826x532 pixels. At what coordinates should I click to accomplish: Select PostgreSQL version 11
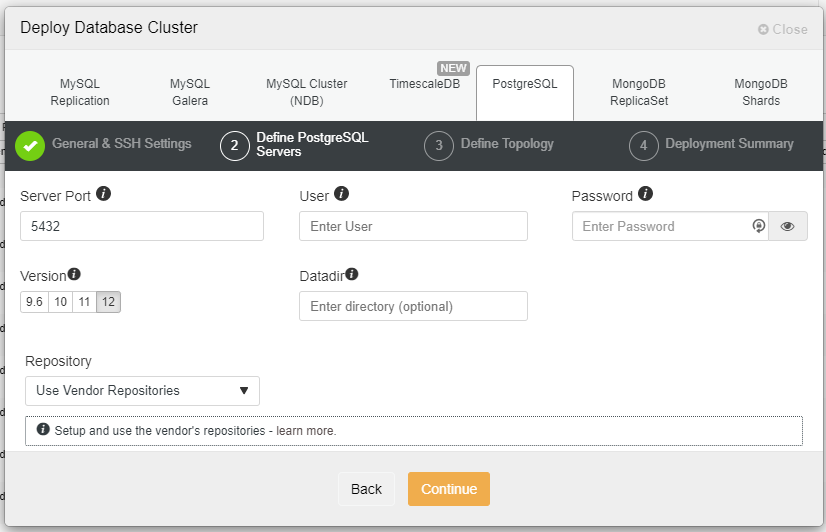click(x=84, y=302)
